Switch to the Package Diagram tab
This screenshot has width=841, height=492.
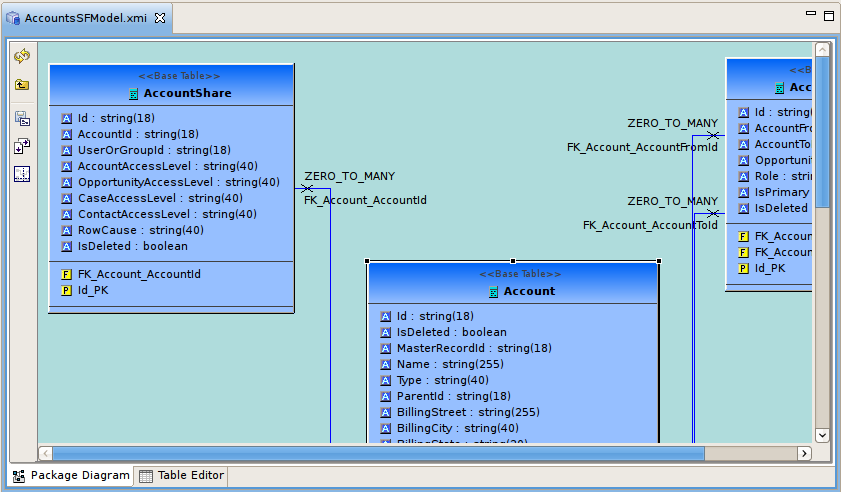coord(71,476)
